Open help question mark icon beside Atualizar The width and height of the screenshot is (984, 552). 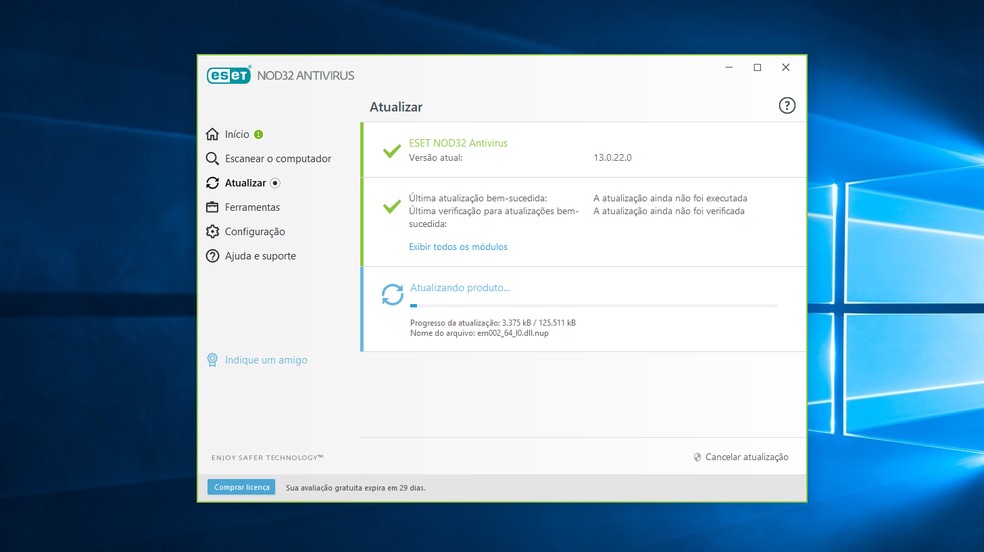pyautogui.click(x=786, y=105)
